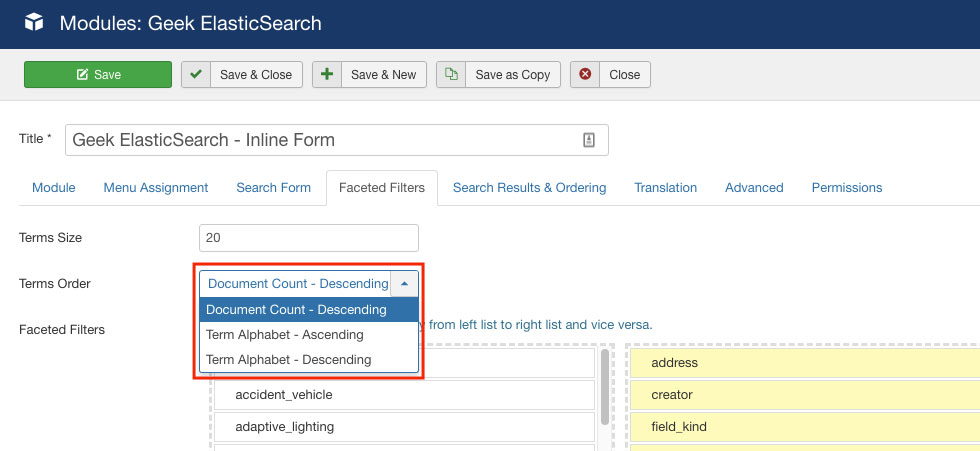Viewport: 980px width, 451px height.
Task: Click the autofill icon in Title field
Action: (589, 140)
